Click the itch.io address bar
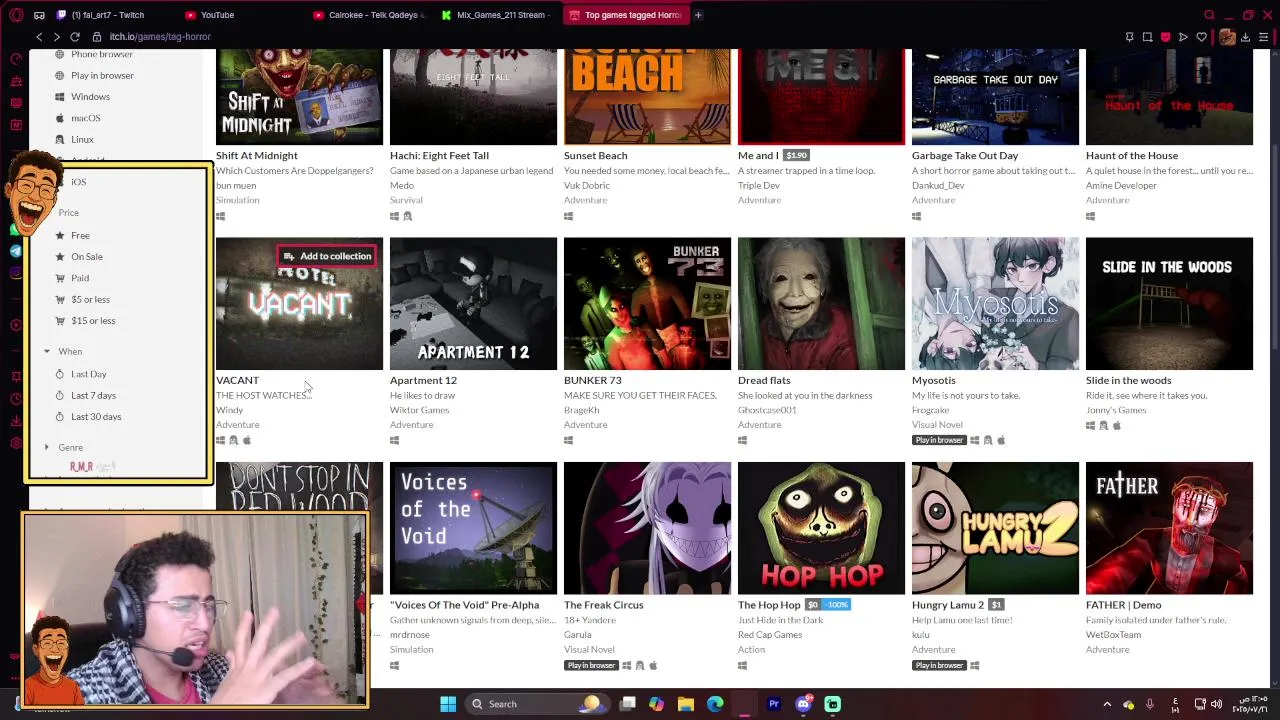The width and height of the screenshot is (1280, 720). 600,37
